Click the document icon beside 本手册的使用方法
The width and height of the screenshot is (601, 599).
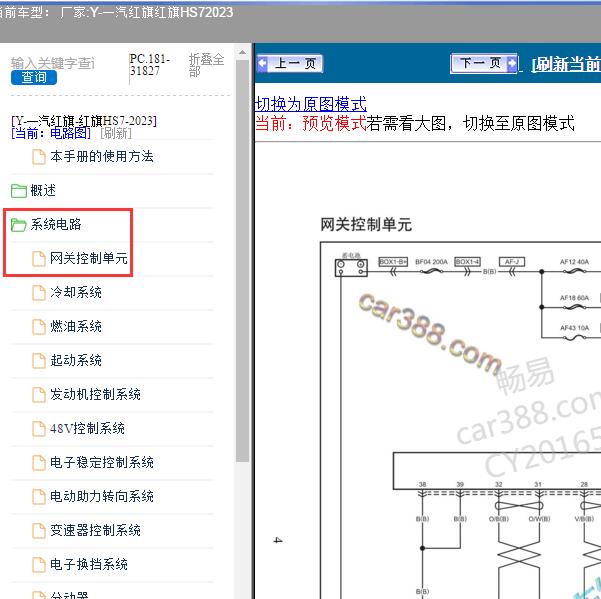point(38,157)
